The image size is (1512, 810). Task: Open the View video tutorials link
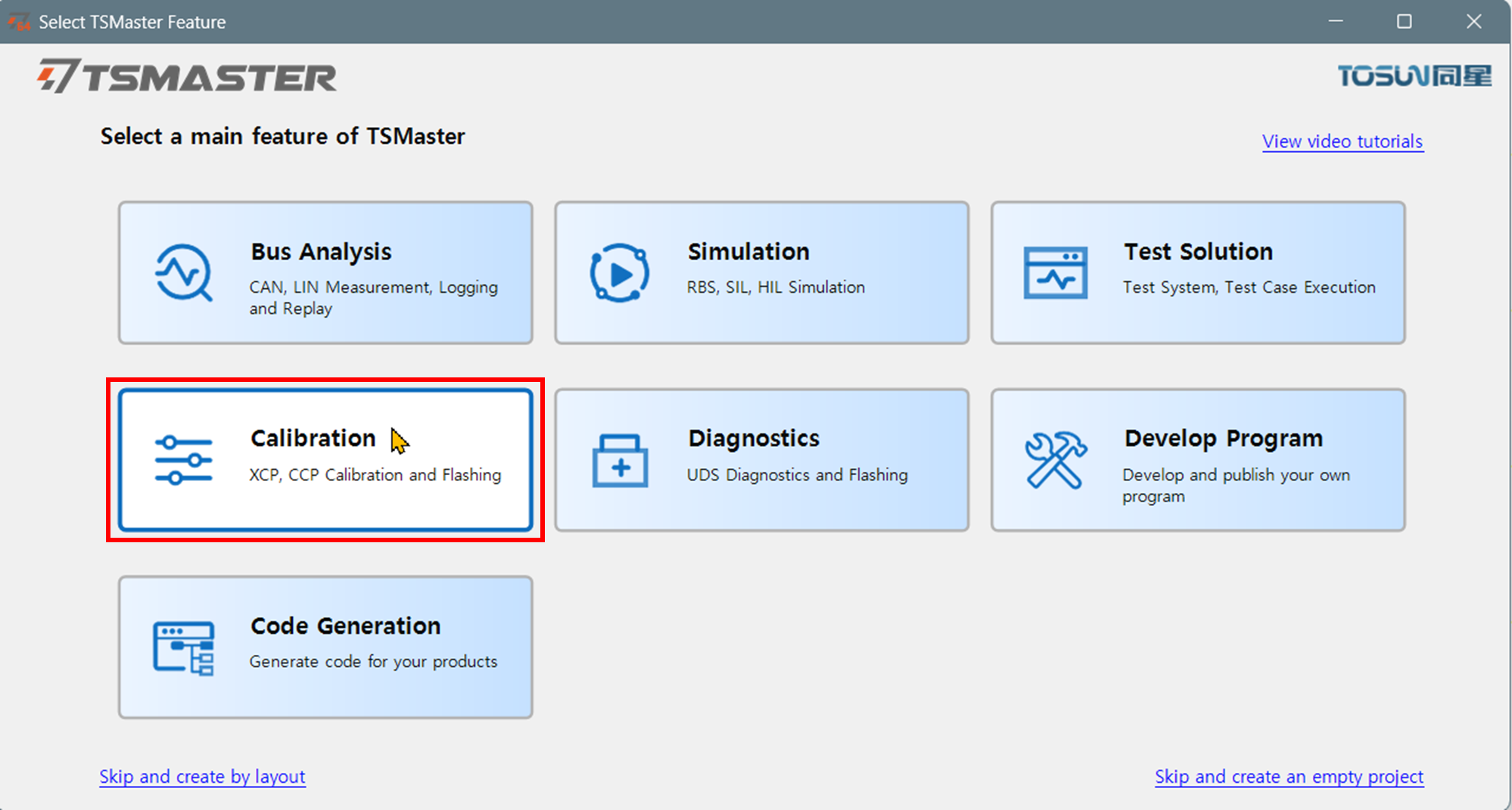1342,141
